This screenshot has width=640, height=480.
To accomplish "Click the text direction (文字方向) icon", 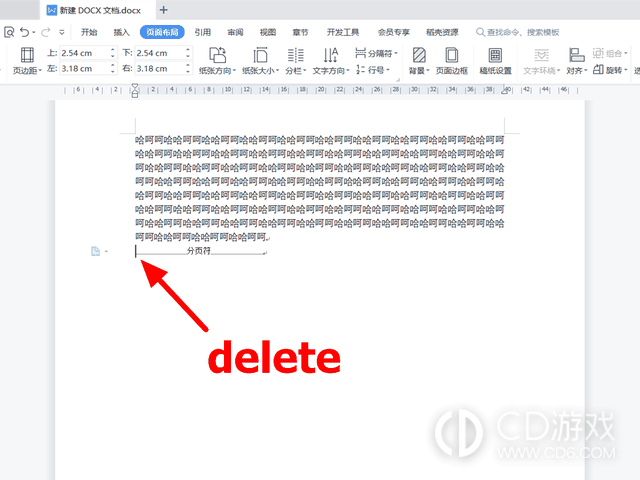I will [x=331, y=55].
